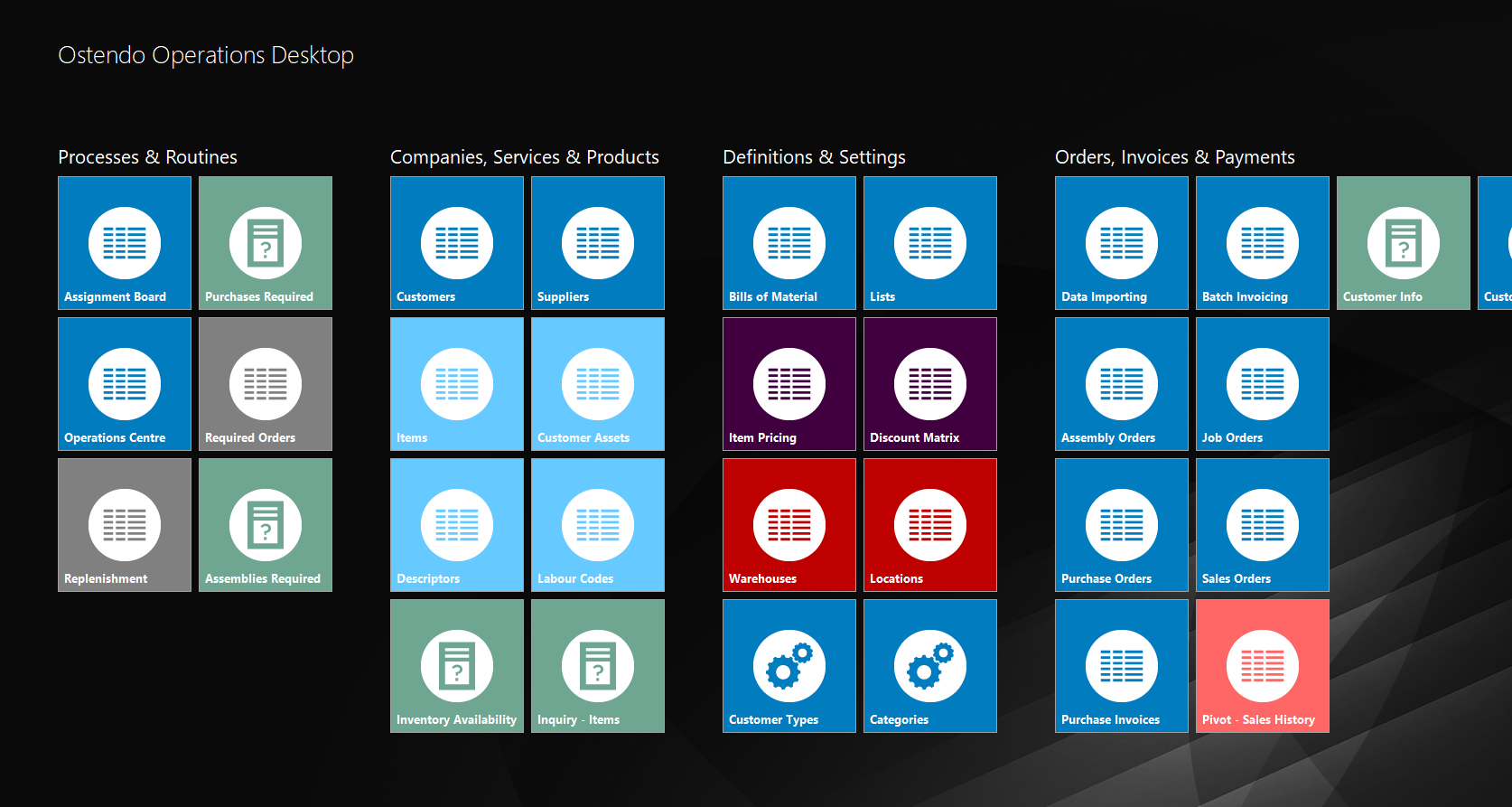Open the Data Importing tile
The width and height of the screenshot is (1512, 807).
[1122, 243]
